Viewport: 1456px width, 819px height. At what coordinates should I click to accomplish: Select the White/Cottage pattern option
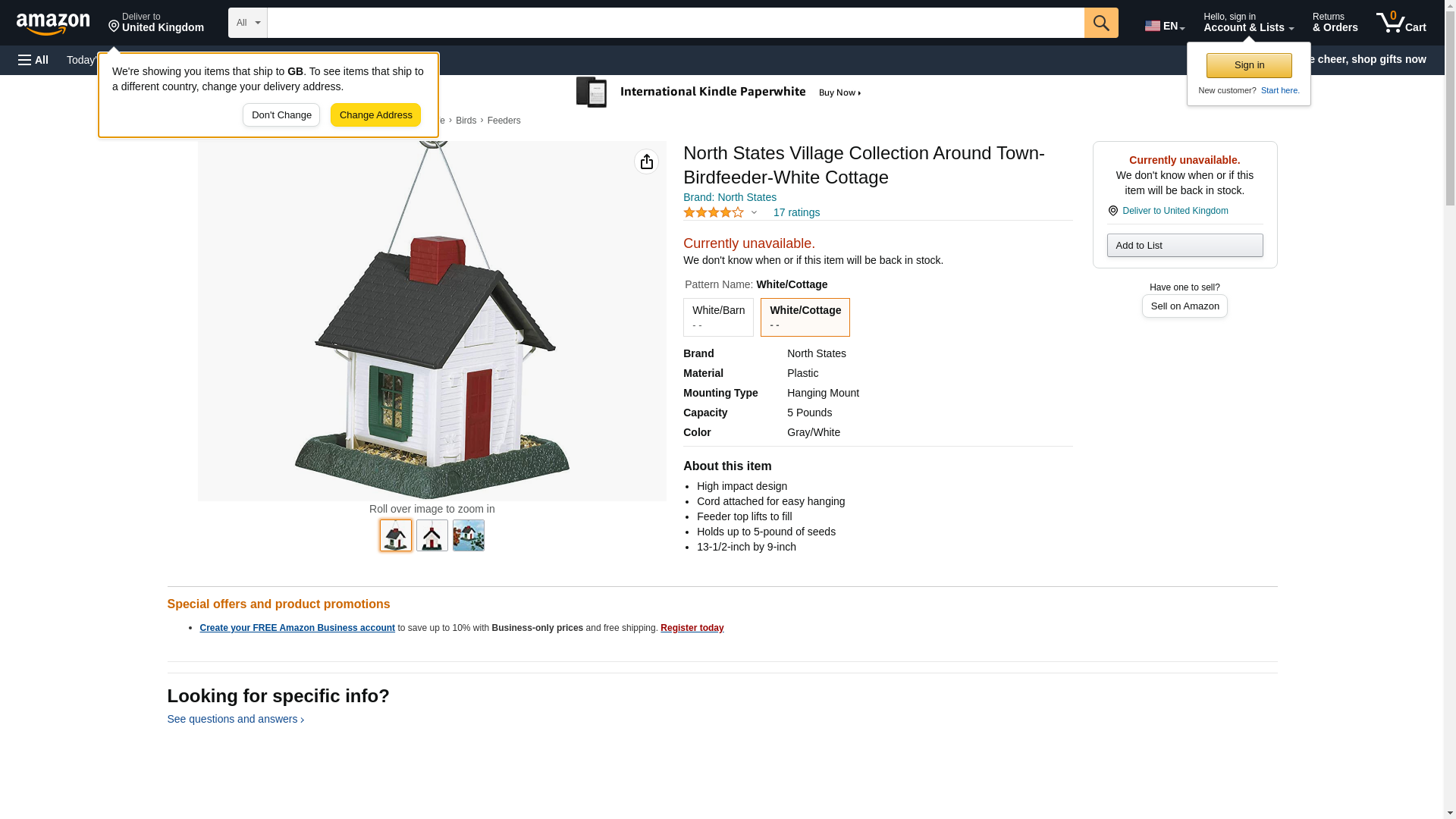tap(805, 317)
